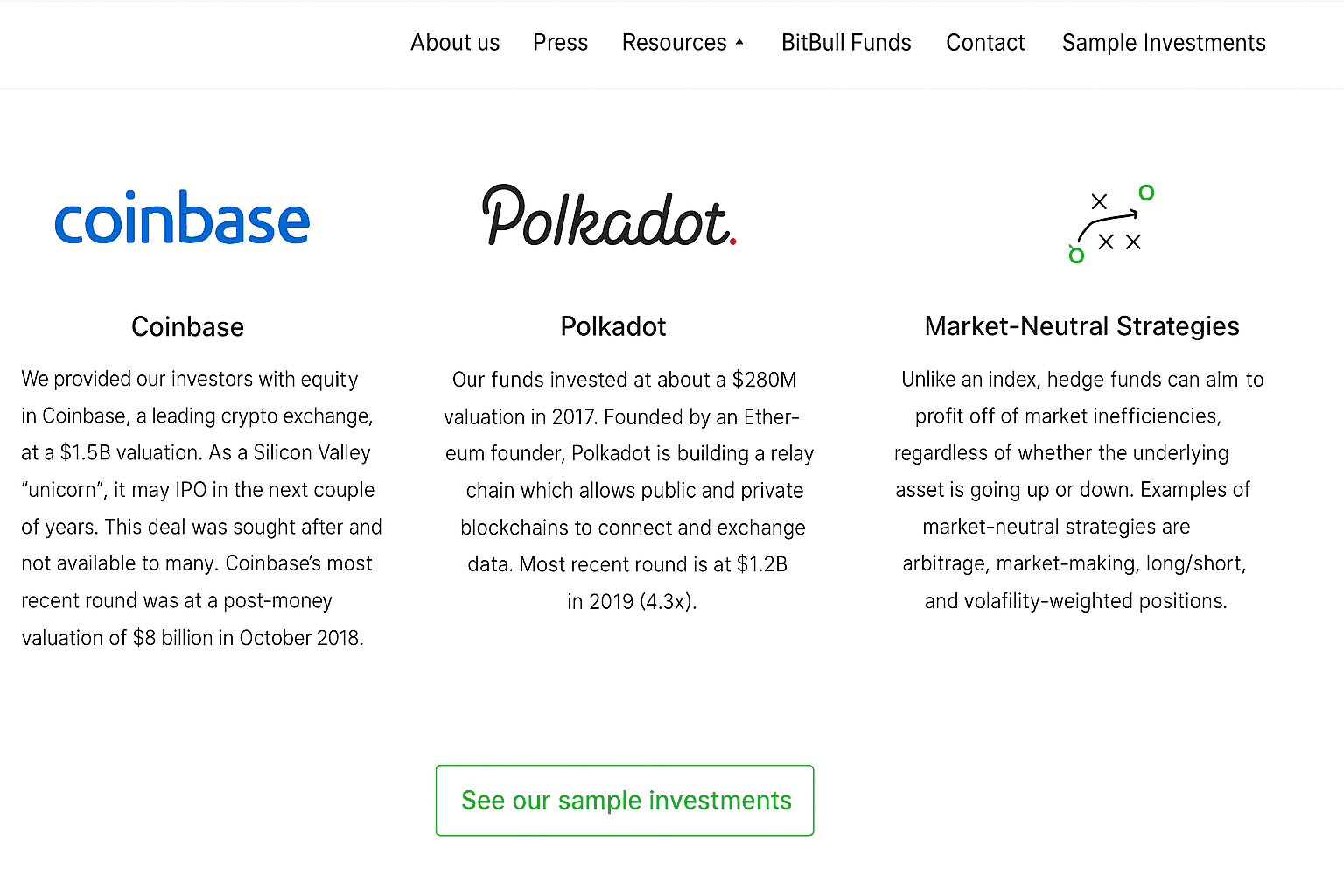Click the Polkadot heading text

(612, 327)
